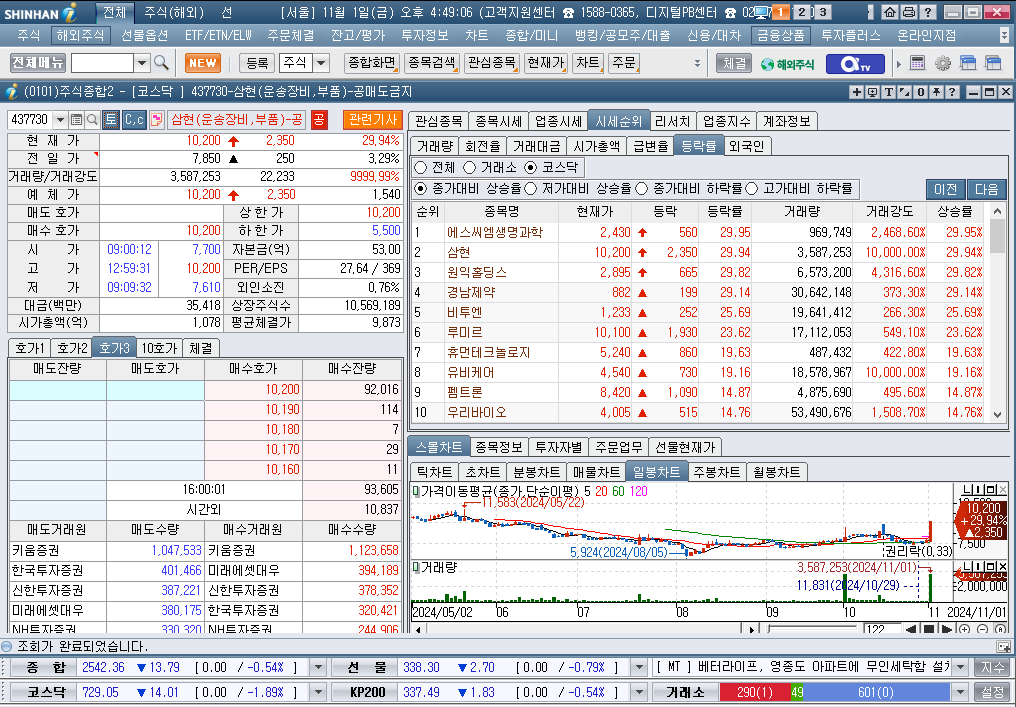Expand the main menu bar overflow chevron
This screenshot has height=707, width=1016.
(x=1004, y=35)
